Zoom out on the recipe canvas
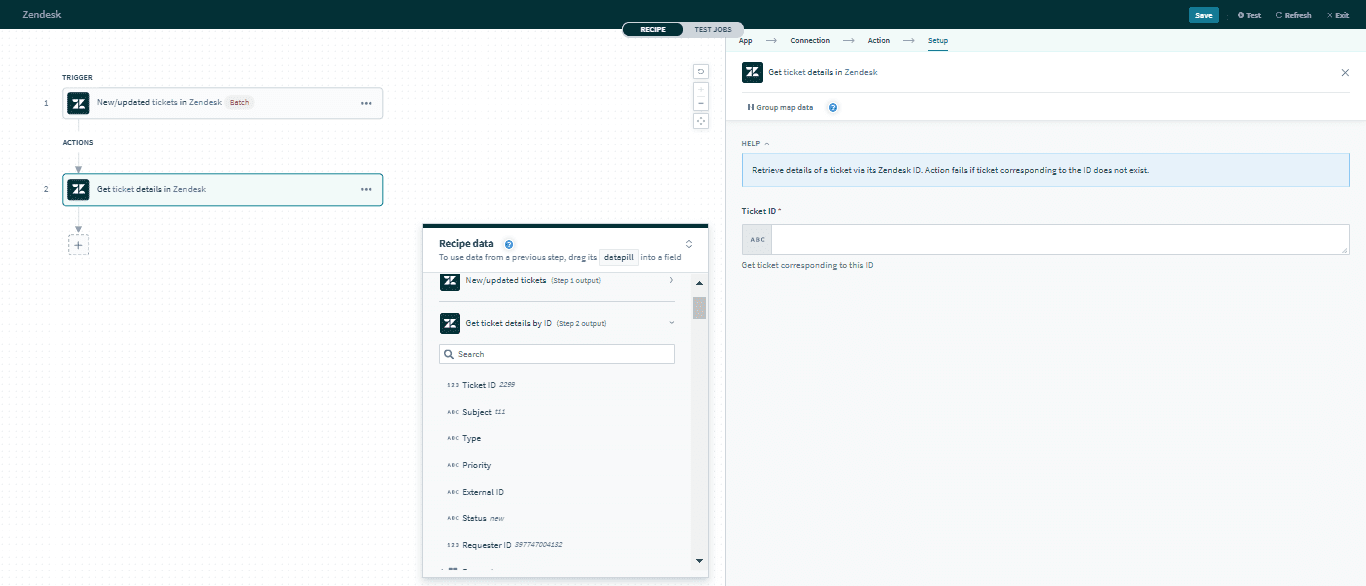The height and width of the screenshot is (586, 1366). 701,103
